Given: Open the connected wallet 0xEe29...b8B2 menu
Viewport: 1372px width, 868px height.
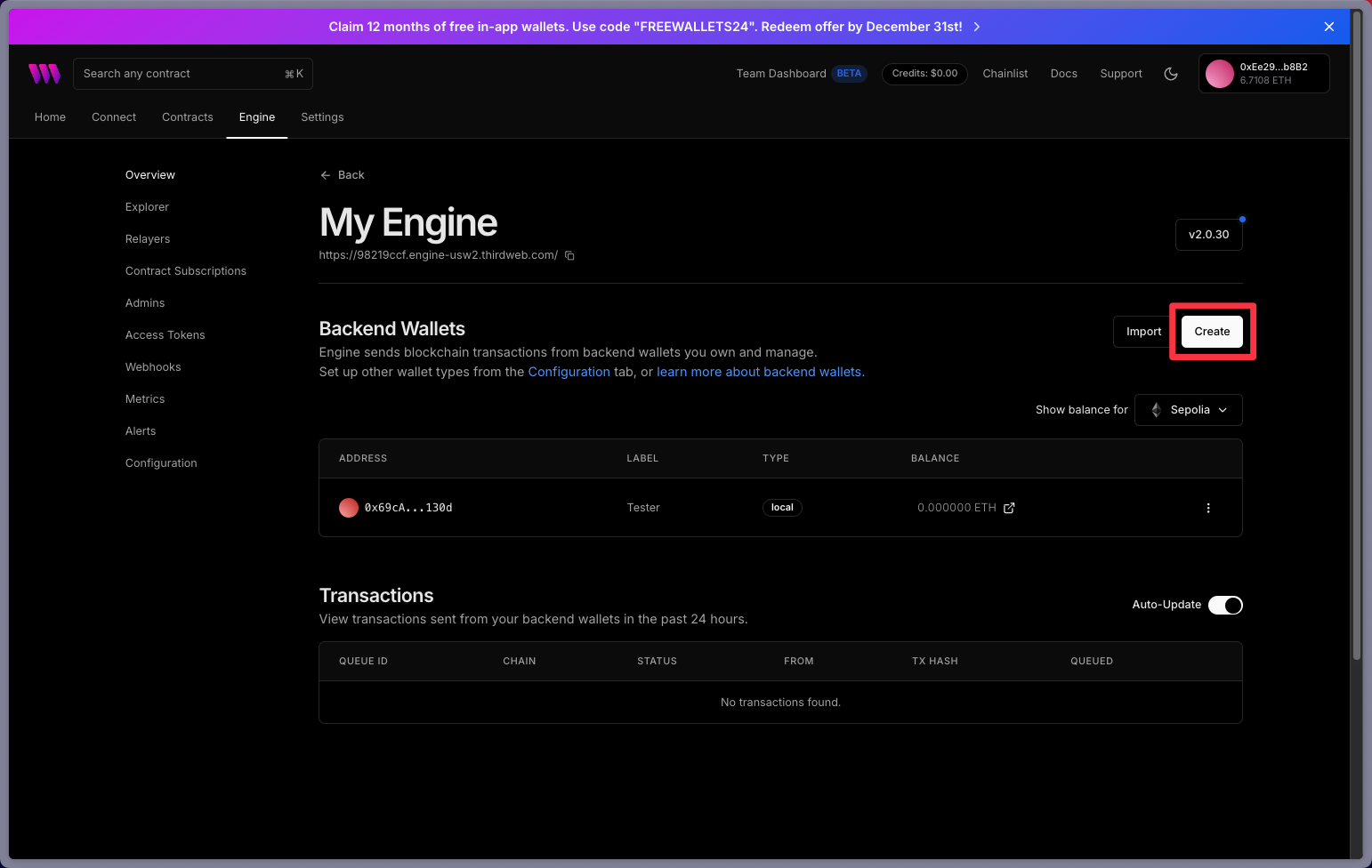Looking at the screenshot, I should (1264, 74).
